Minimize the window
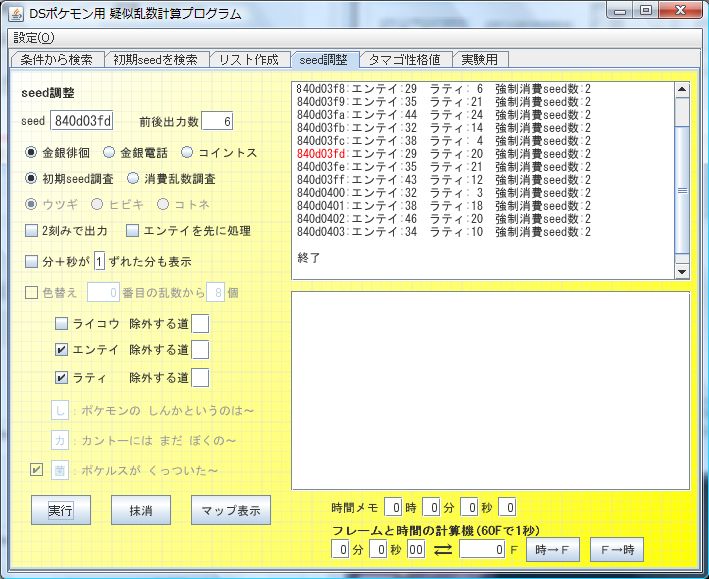 pos(620,11)
